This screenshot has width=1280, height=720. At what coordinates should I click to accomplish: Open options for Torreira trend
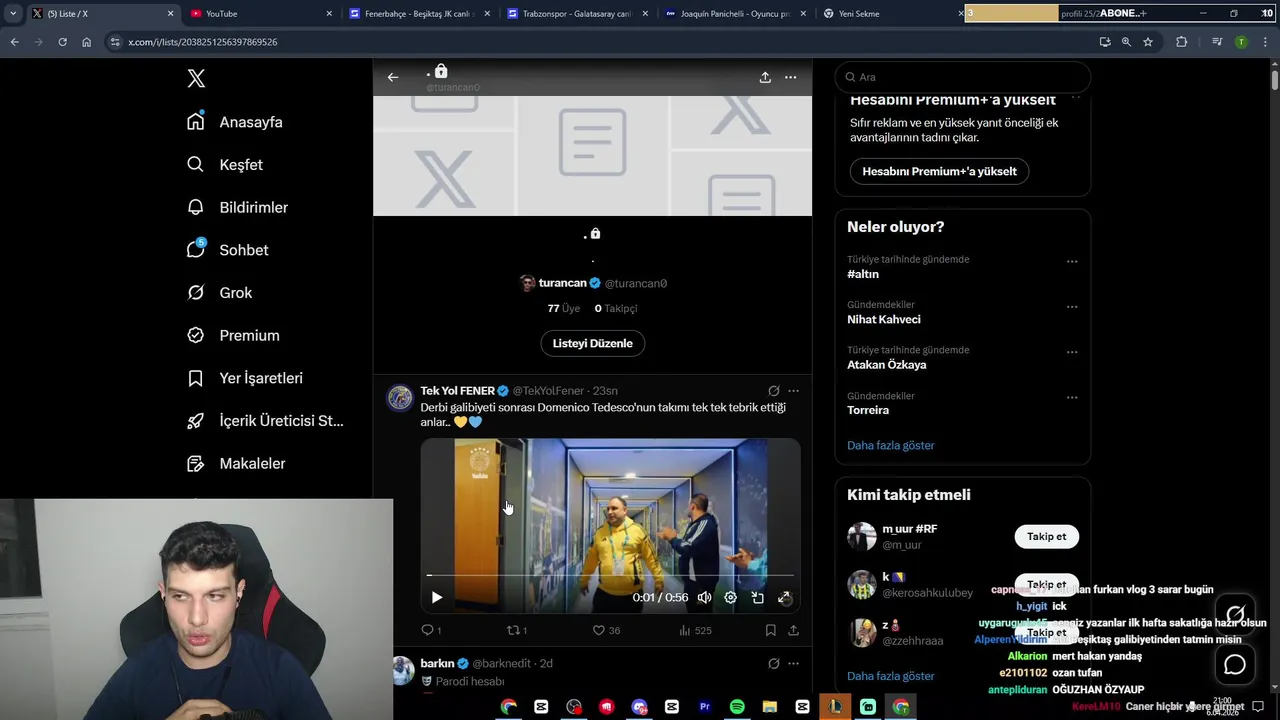[1072, 398]
